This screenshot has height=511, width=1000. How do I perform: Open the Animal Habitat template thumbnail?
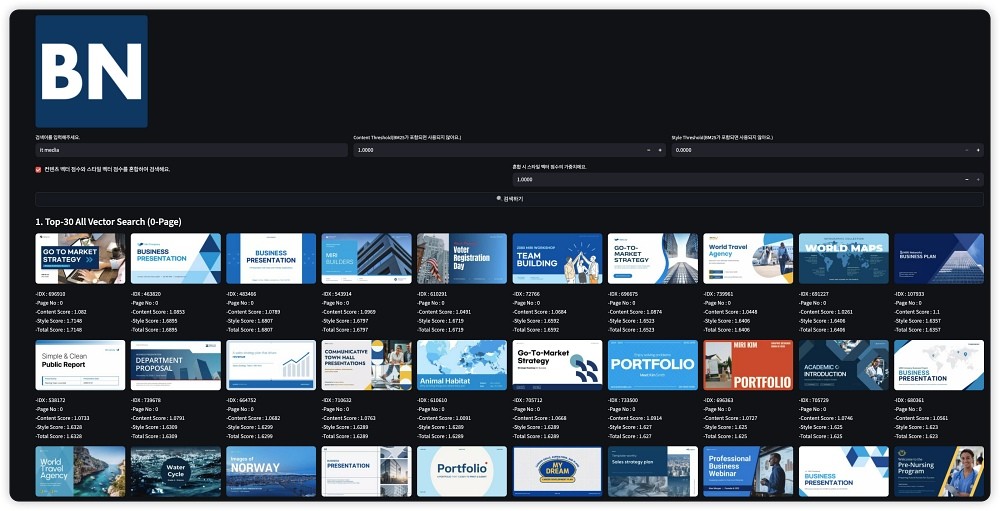462,365
